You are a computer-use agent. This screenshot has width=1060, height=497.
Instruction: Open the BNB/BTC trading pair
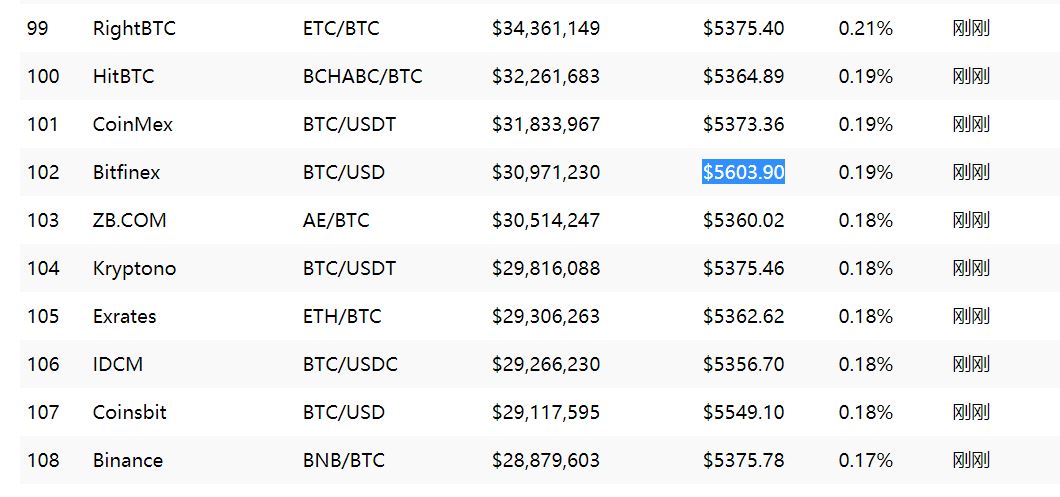(x=343, y=460)
